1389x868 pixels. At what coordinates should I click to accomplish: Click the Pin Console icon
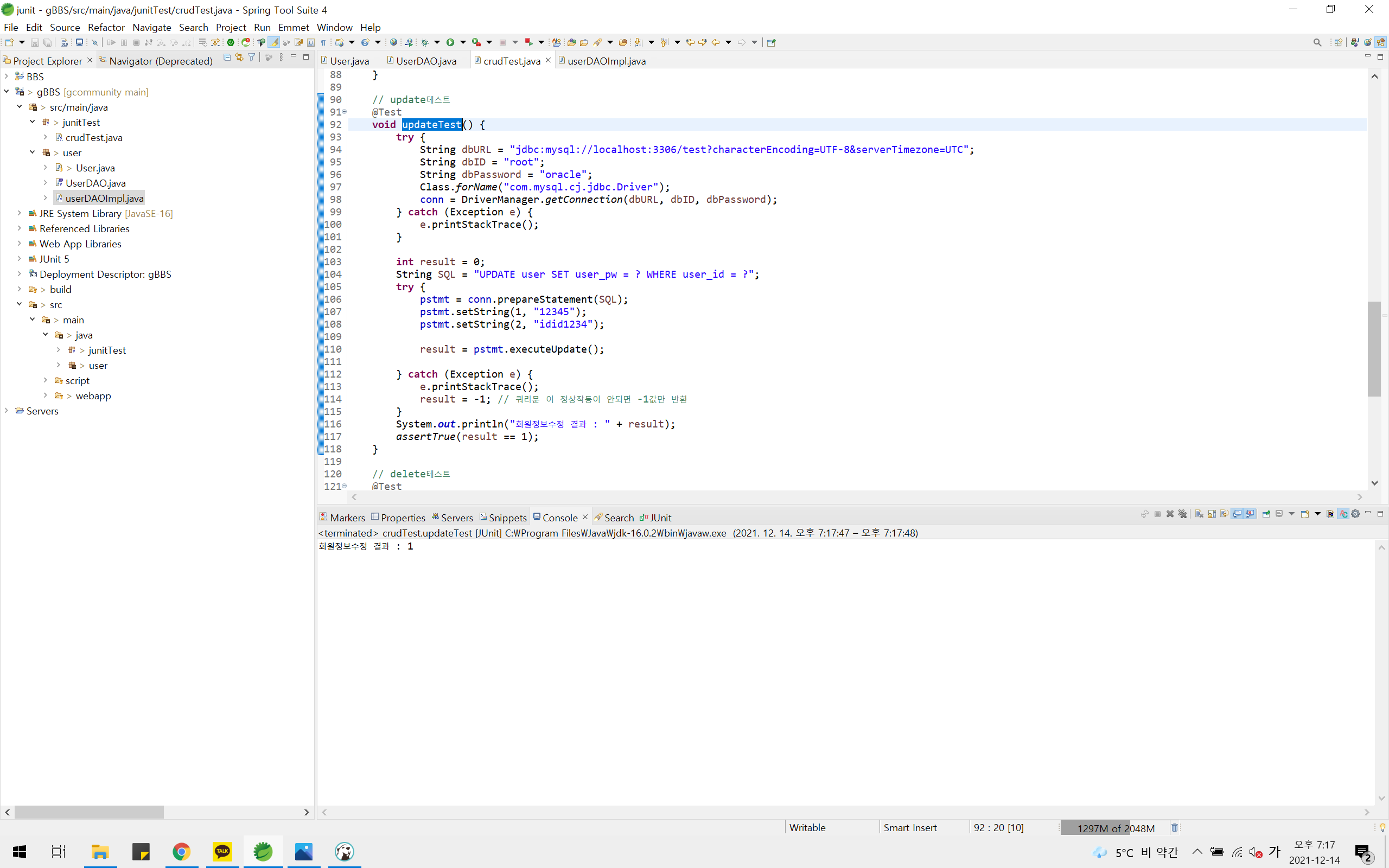1266,514
